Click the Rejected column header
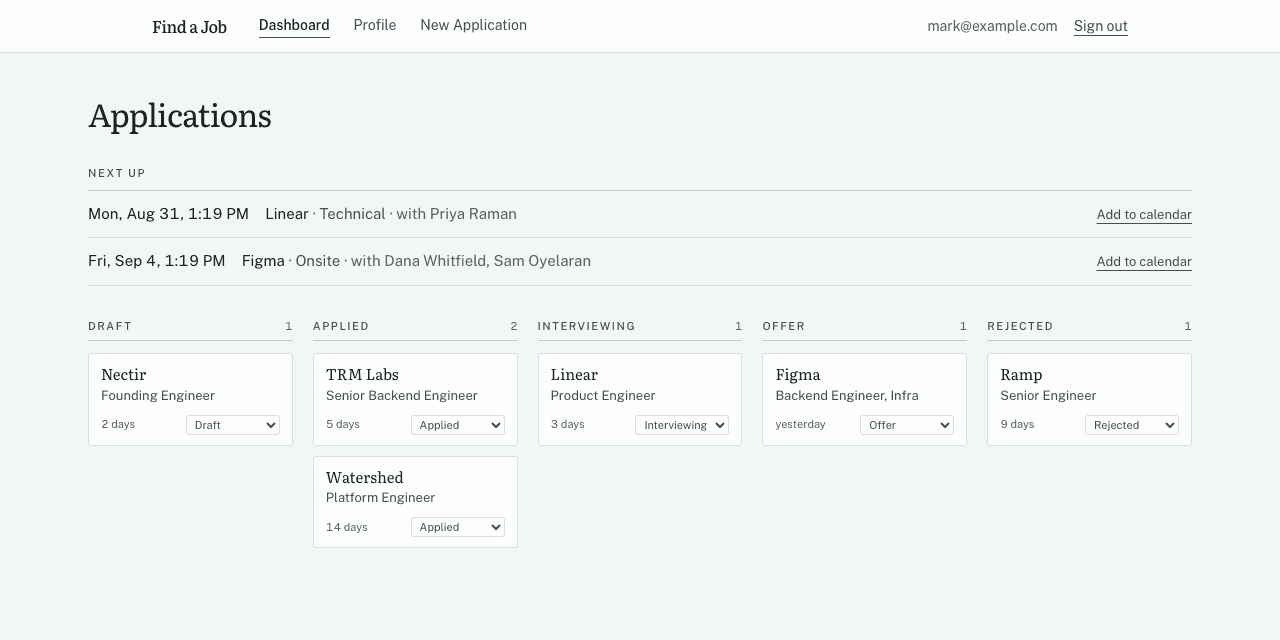 [1020, 326]
